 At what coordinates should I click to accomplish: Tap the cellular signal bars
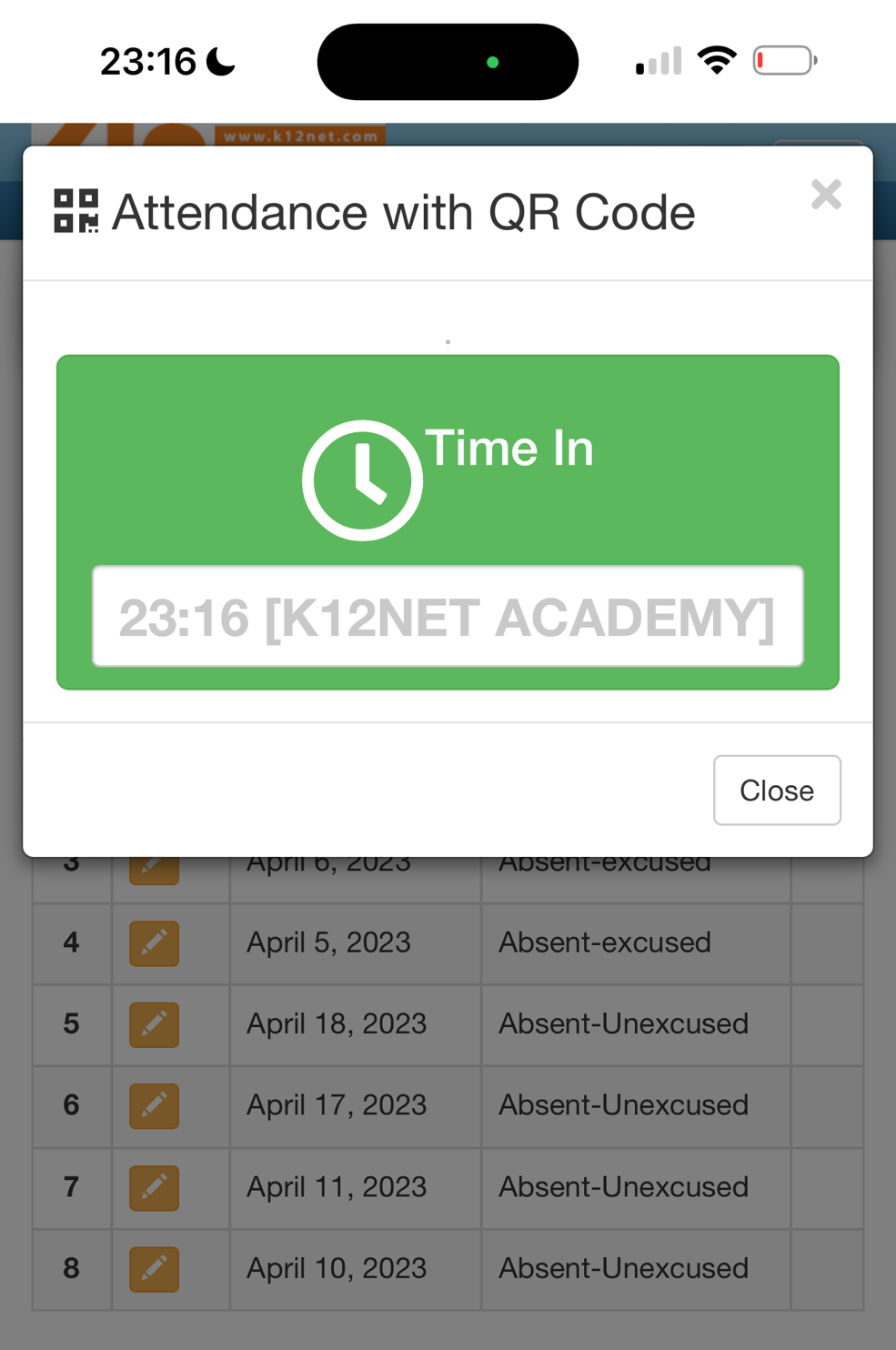pos(659,62)
